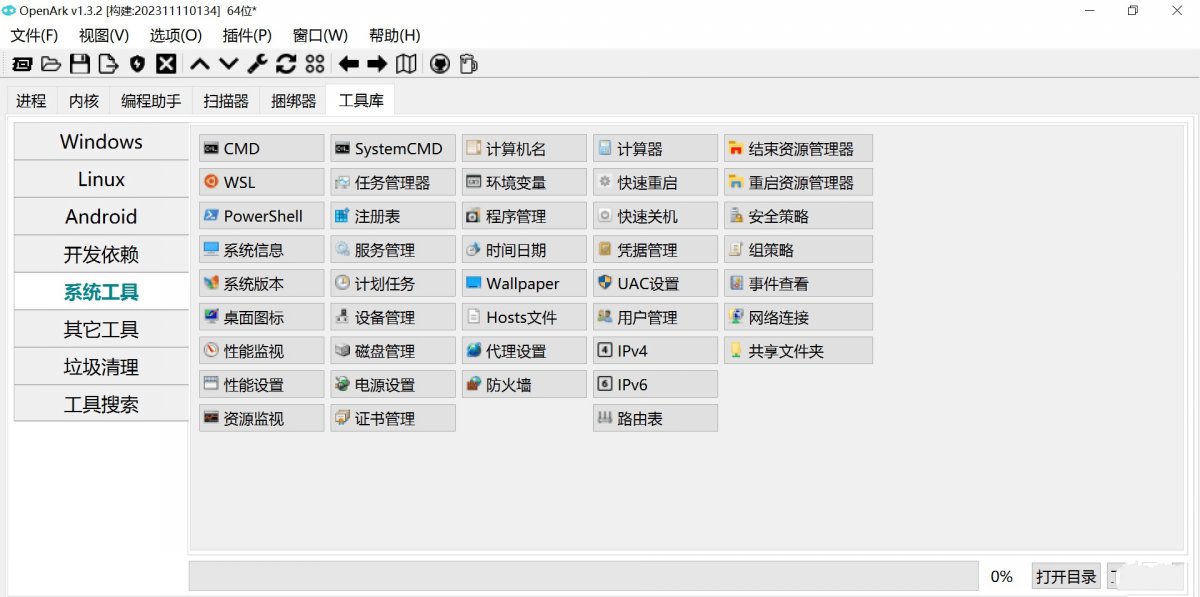Open the Wallpaper tool

[524, 283]
